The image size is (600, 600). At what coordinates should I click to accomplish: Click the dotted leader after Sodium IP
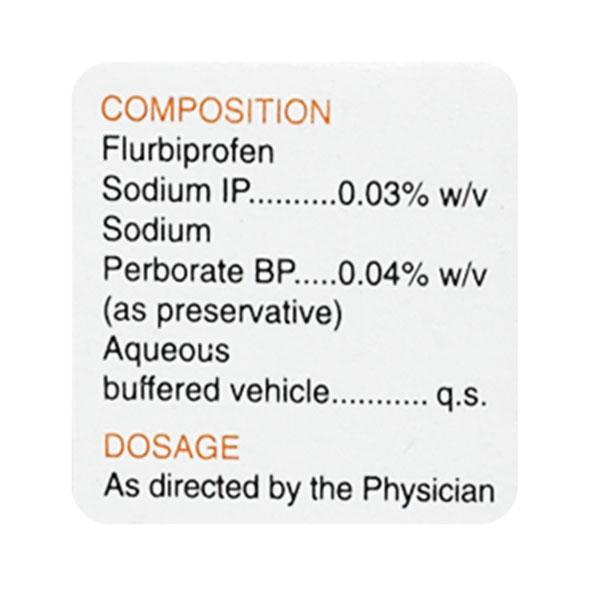click(292, 197)
